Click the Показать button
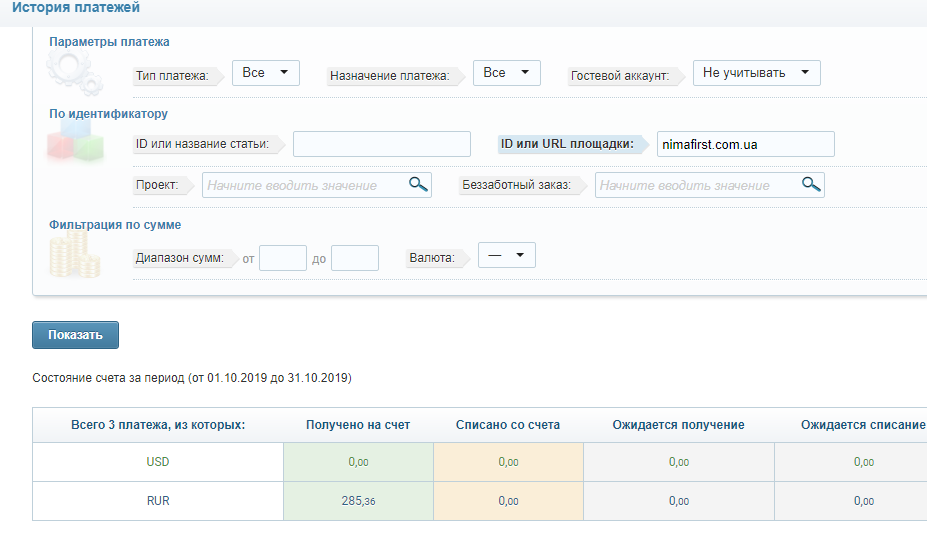Viewport: 927px width, 545px height. [75, 335]
